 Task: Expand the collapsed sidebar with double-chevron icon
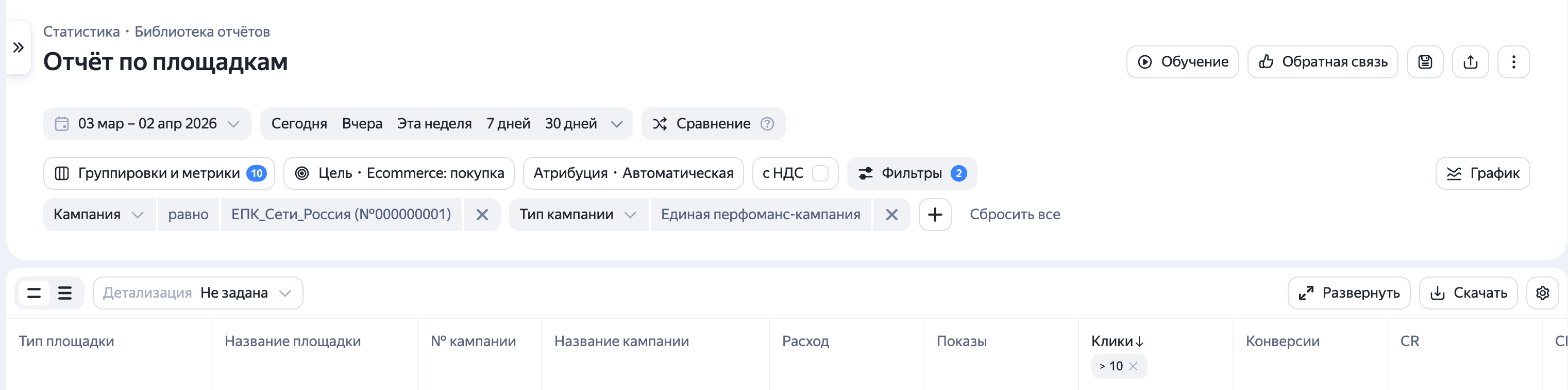pyautogui.click(x=18, y=47)
